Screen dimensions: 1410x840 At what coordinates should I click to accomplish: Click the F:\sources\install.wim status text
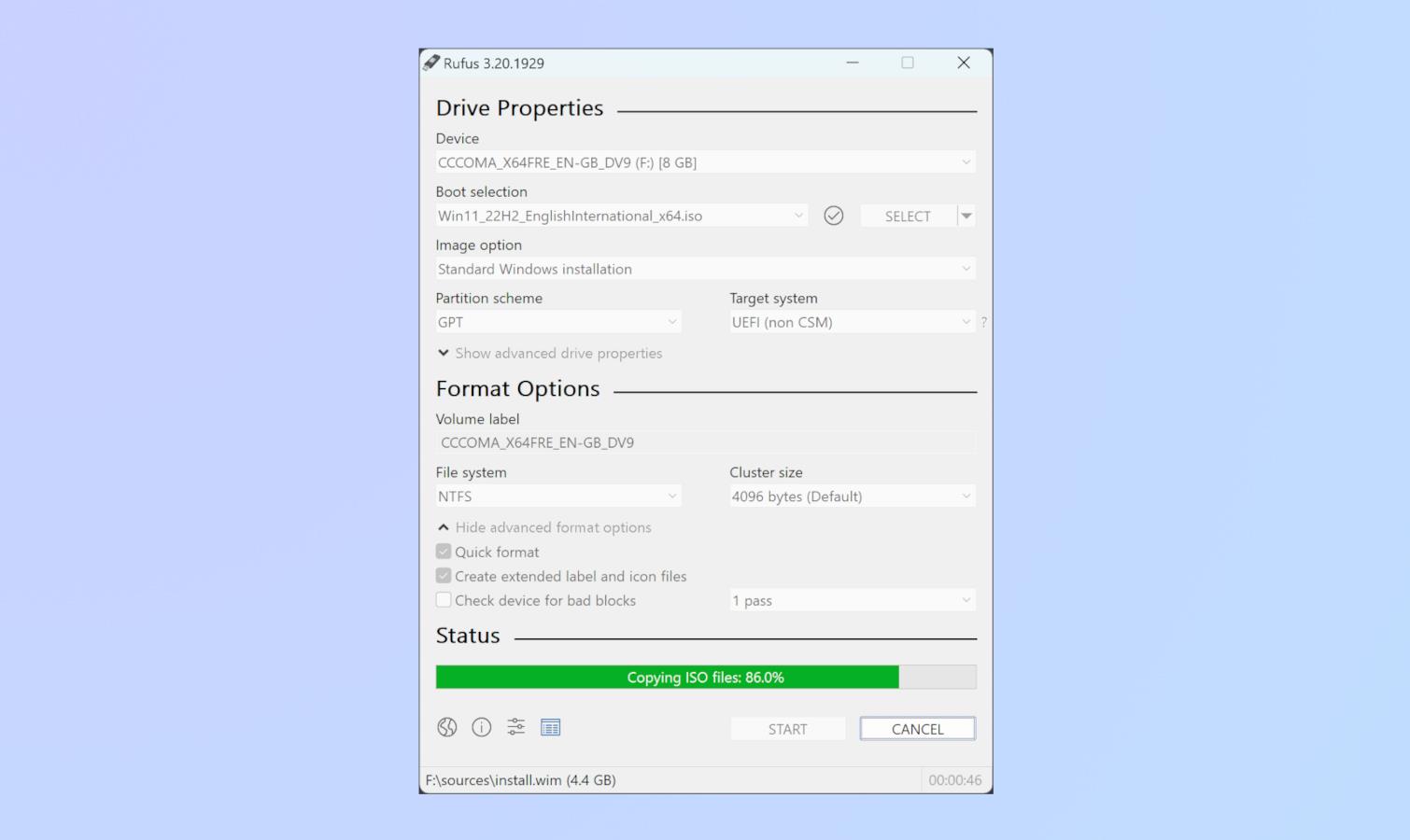click(521, 780)
